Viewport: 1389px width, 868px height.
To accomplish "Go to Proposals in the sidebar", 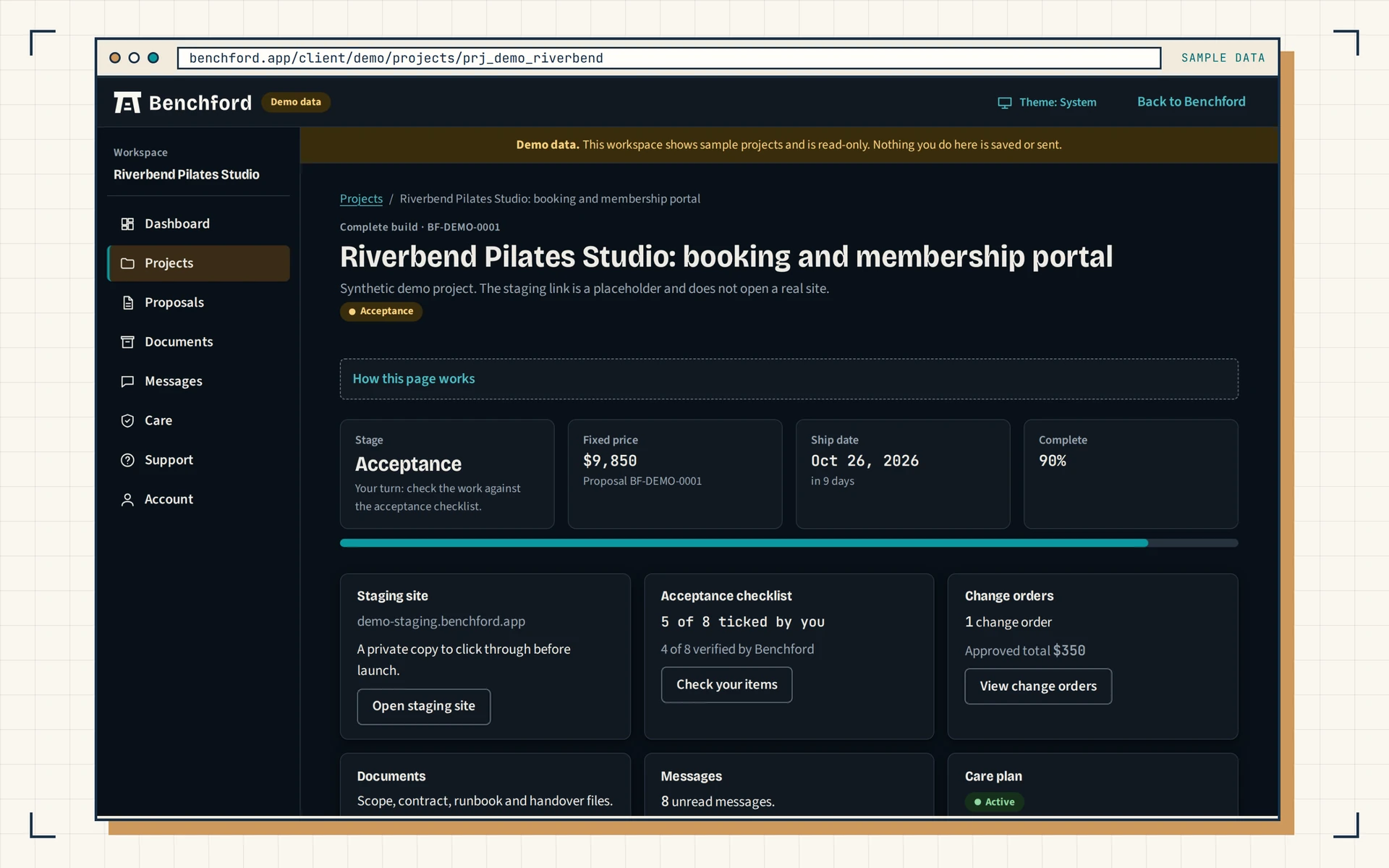I will click(x=198, y=302).
